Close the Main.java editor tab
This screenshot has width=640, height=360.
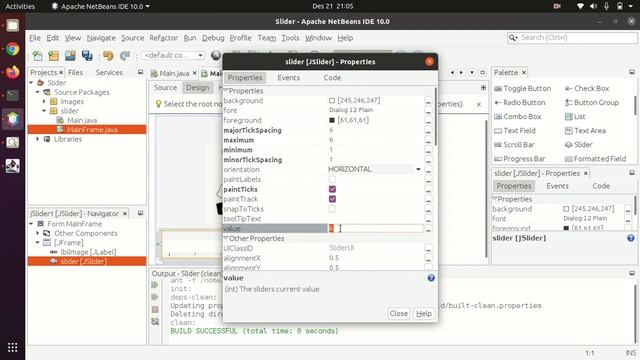tap(195, 73)
